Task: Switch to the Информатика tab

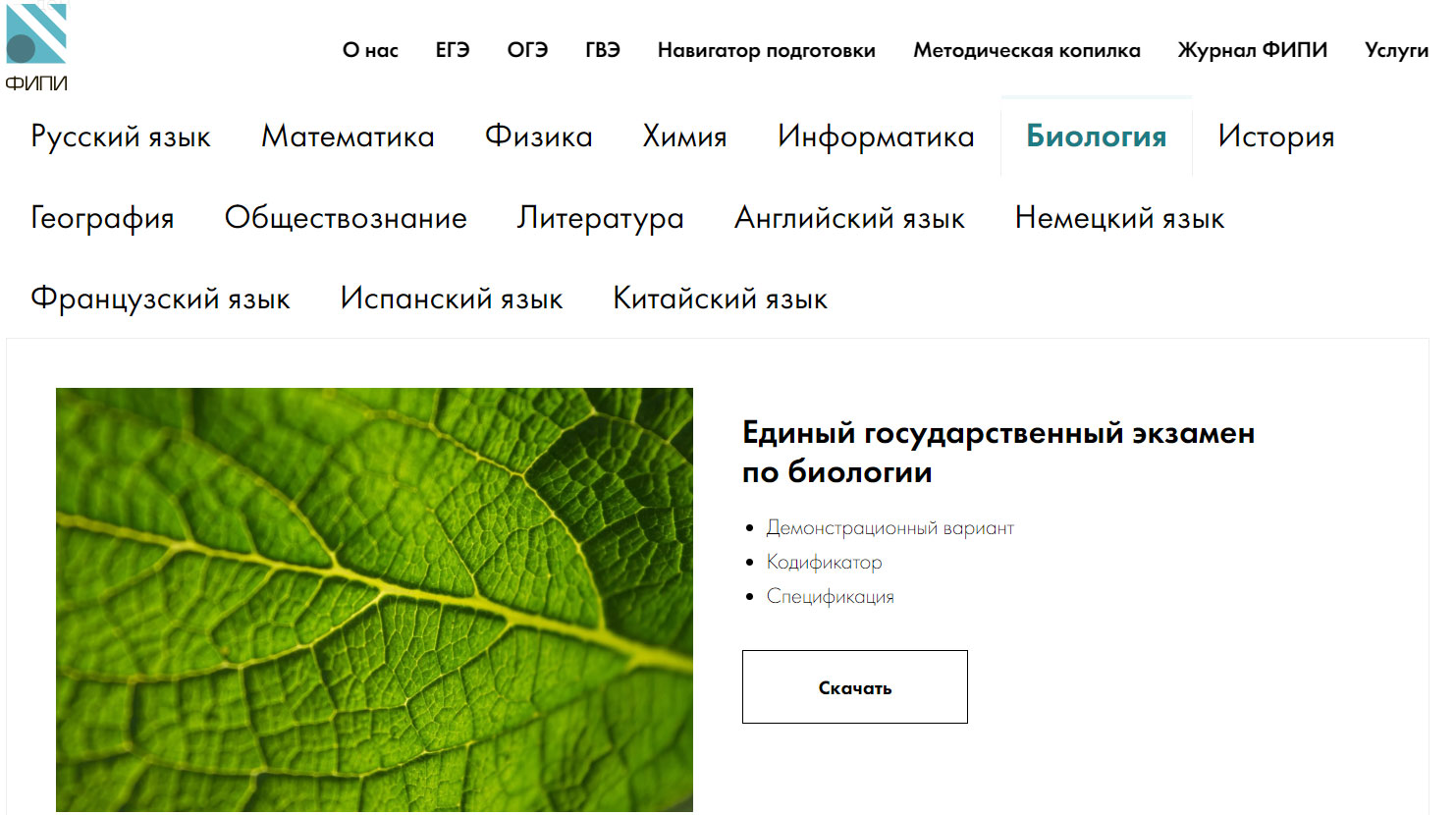Action: click(x=876, y=136)
